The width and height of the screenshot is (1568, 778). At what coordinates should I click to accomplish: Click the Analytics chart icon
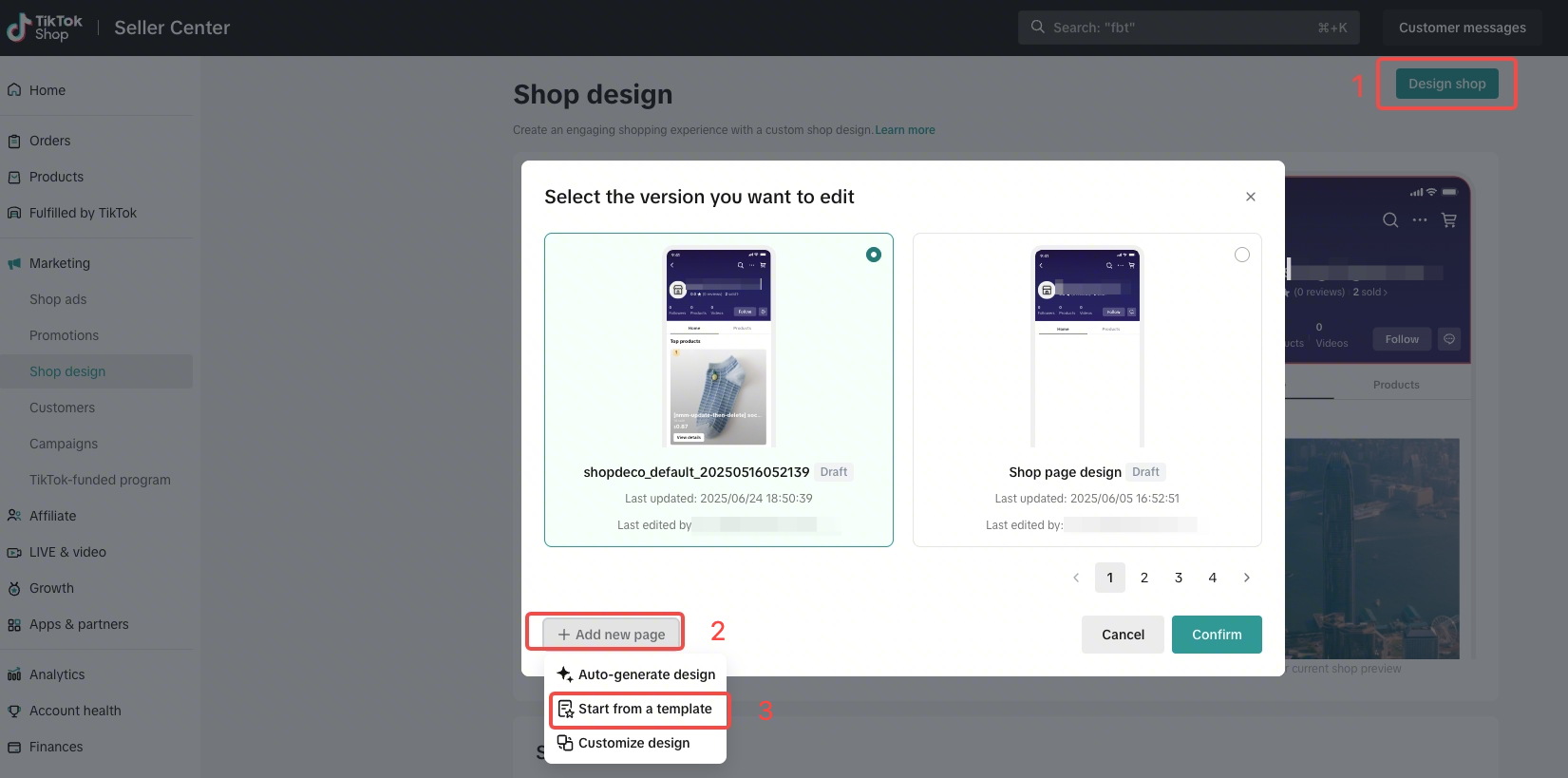(14, 674)
